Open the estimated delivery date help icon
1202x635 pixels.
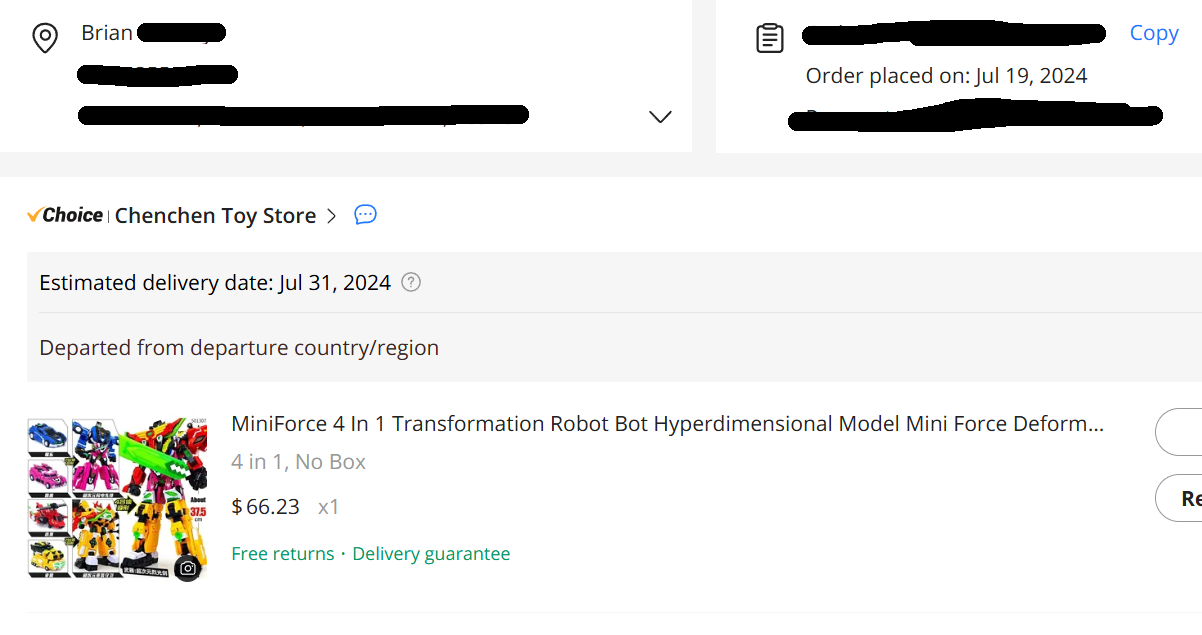(411, 282)
